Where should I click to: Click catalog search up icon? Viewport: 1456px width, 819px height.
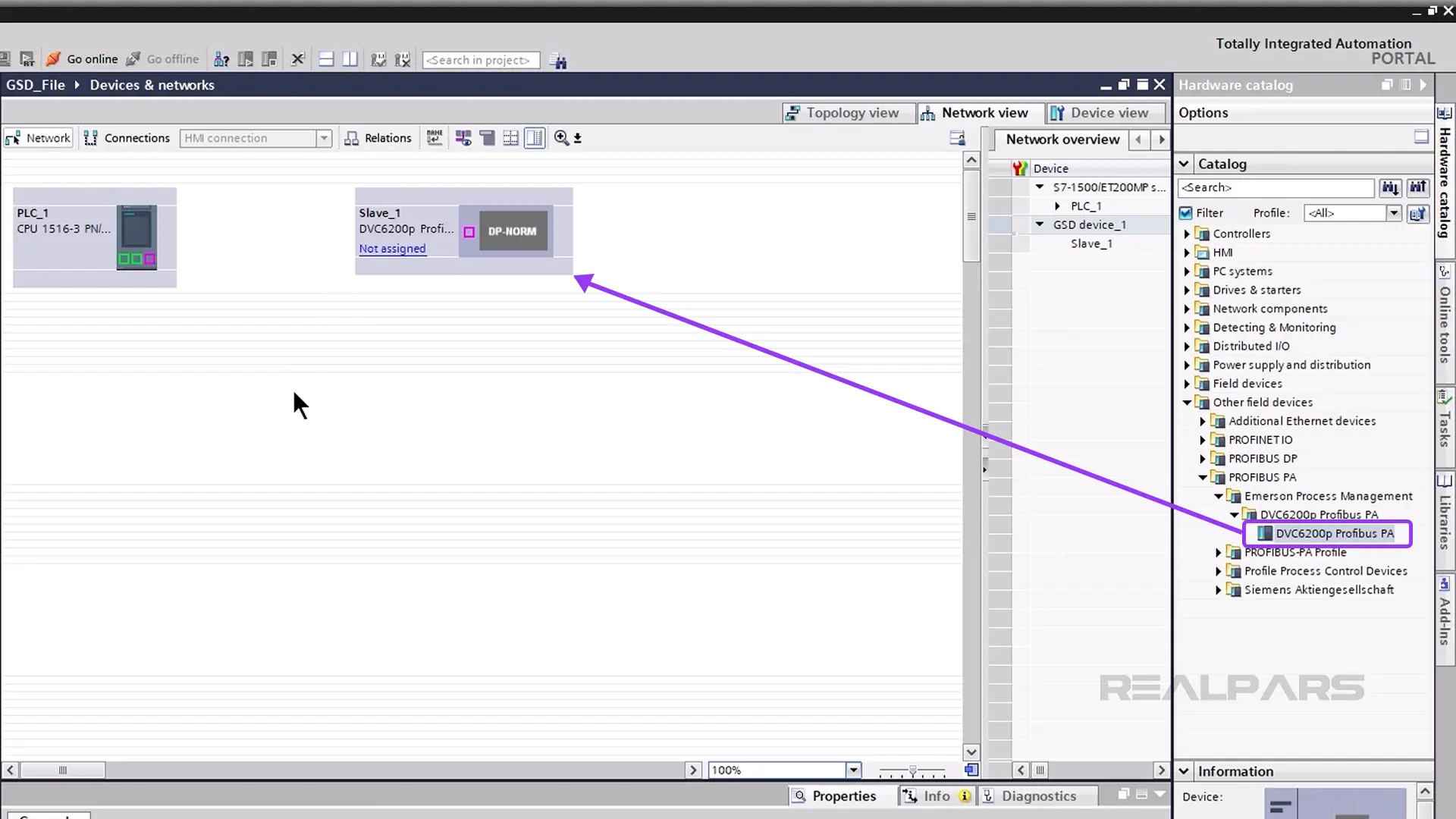(x=1418, y=188)
